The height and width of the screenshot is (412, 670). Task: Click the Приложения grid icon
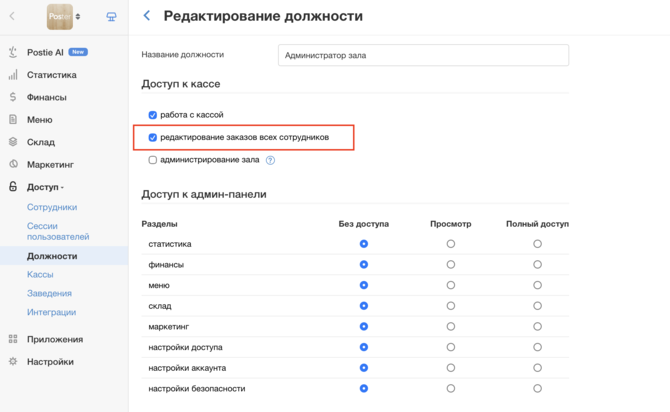[x=13, y=339]
